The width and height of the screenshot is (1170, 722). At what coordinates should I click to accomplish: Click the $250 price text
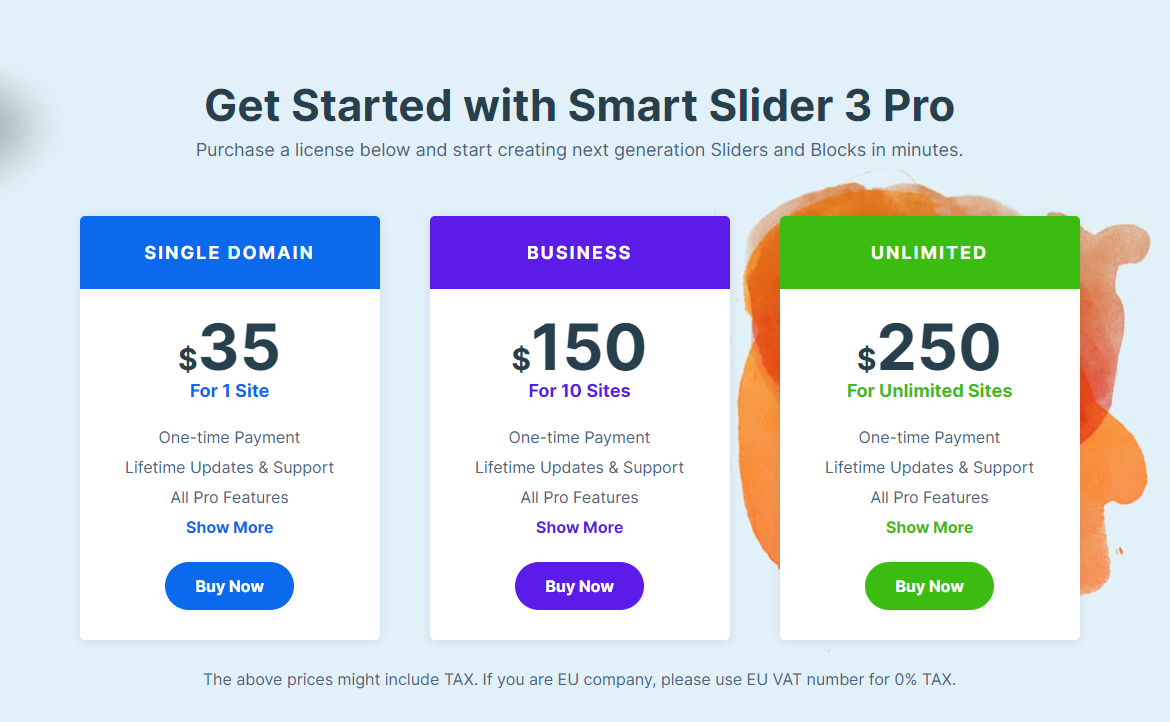[929, 347]
